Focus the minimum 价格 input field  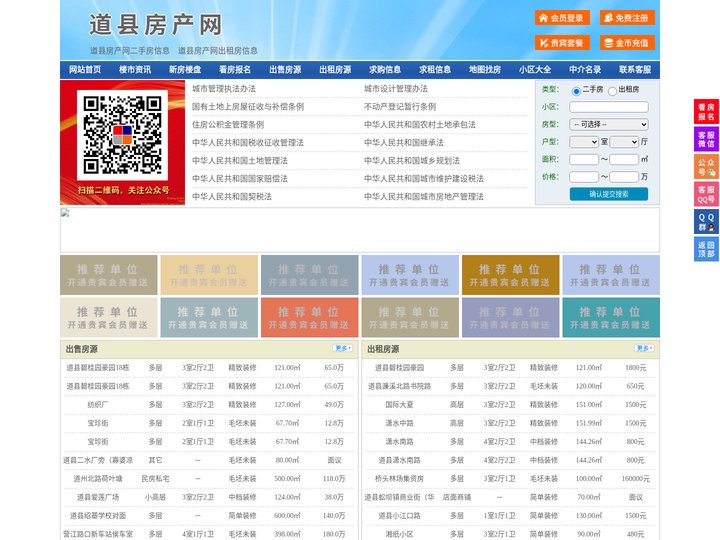[584, 177]
